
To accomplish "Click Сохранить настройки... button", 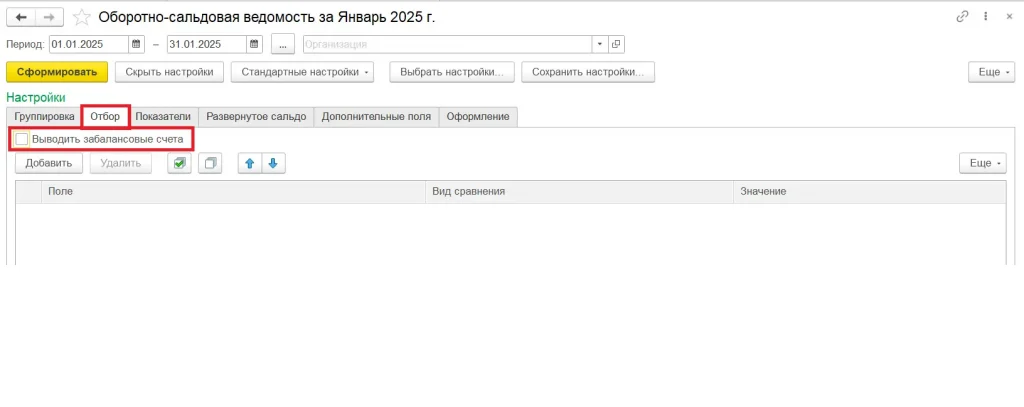I will point(588,72).
